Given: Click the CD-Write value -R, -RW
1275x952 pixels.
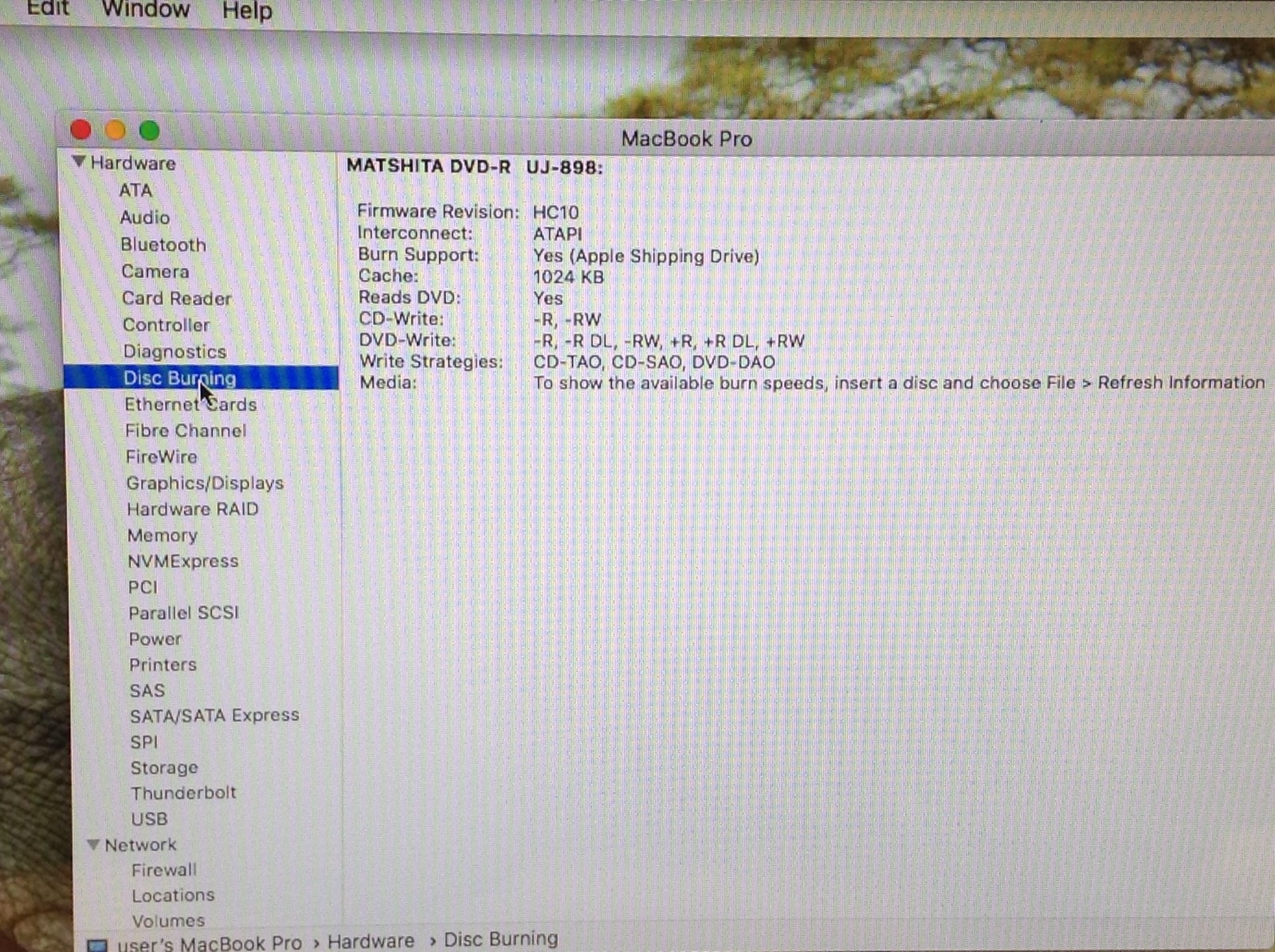Looking at the screenshot, I should click(567, 319).
